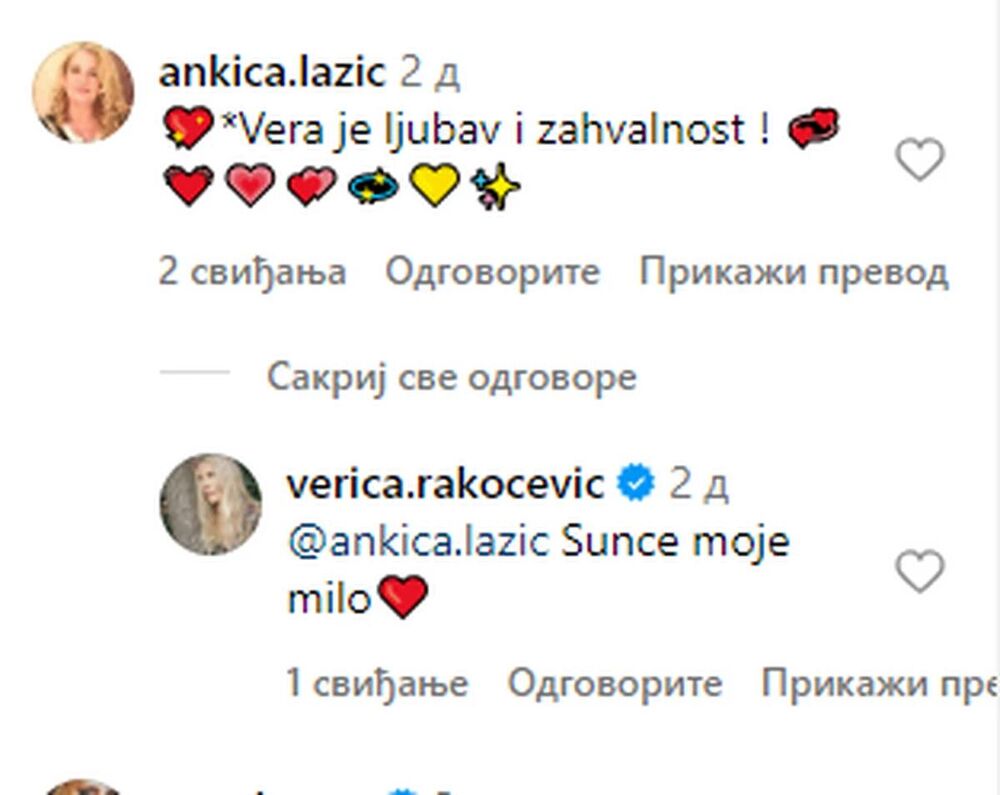The width and height of the screenshot is (1000, 795).
Task: Open verica.rakocevic's profile picture
Action: pyautogui.click(x=211, y=504)
